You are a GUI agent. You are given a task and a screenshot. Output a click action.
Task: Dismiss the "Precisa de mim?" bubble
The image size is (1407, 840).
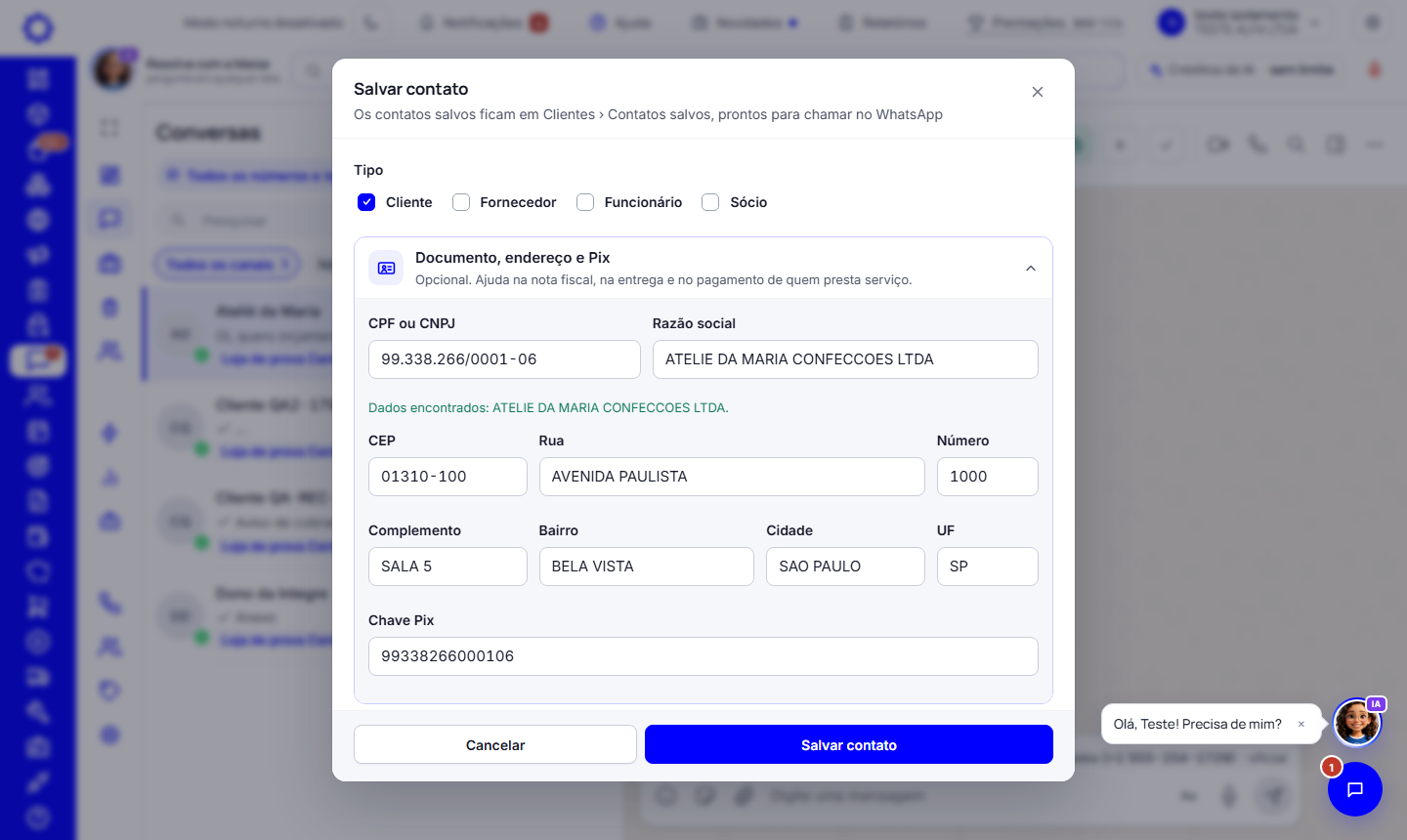[1301, 724]
